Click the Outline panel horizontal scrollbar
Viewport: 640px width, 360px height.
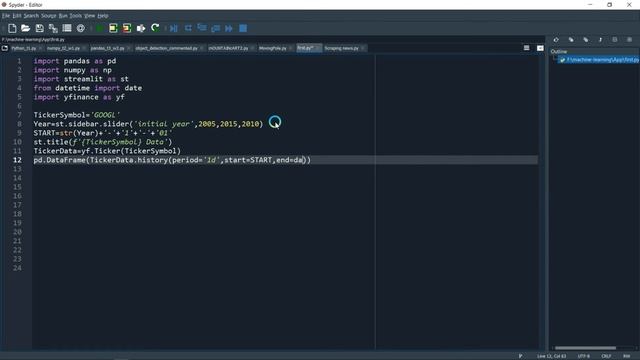coord(585,348)
